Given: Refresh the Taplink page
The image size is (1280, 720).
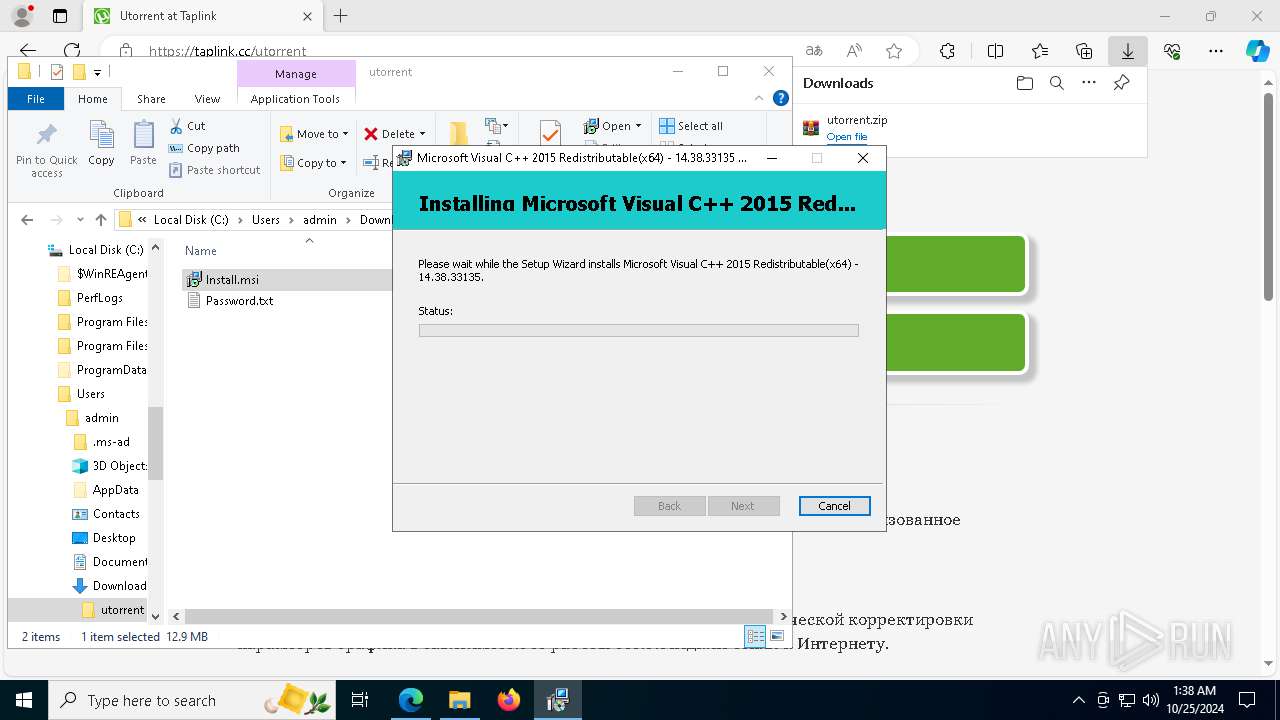Looking at the screenshot, I should coord(72,51).
